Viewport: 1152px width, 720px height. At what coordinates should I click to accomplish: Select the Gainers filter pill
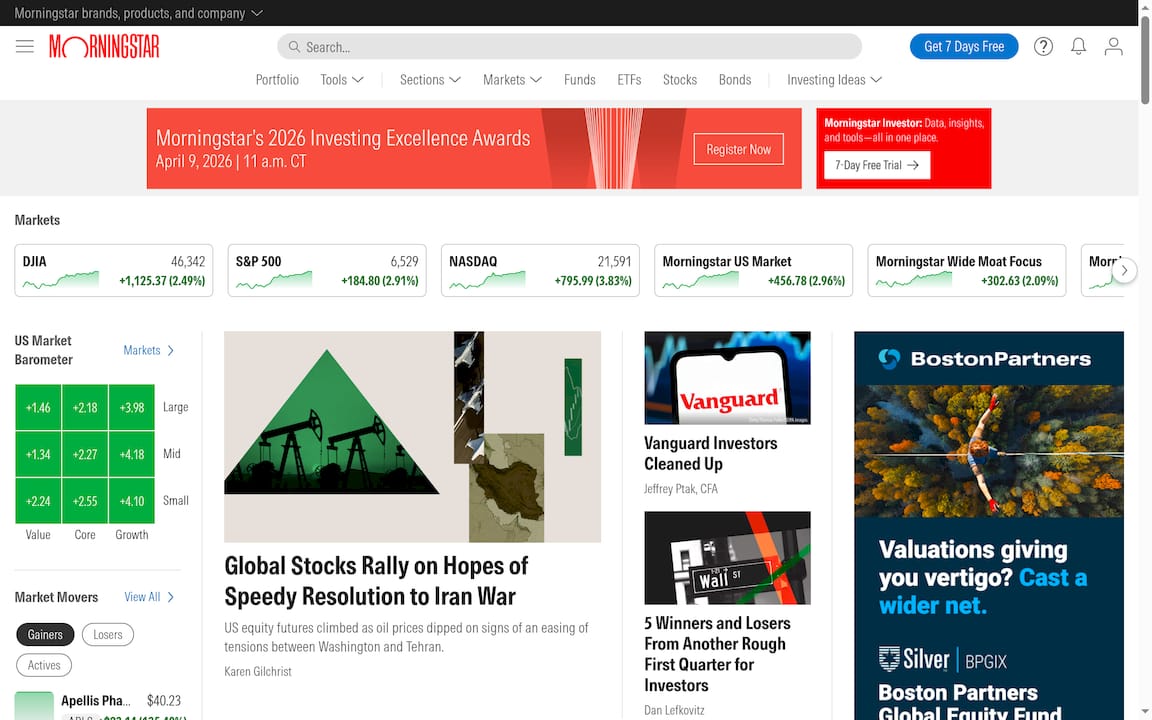(45, 635)
